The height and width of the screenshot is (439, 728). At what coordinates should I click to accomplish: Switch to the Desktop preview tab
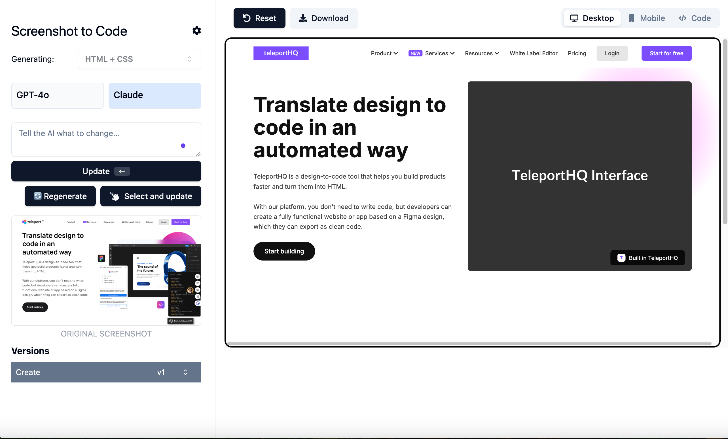(592, 18)
